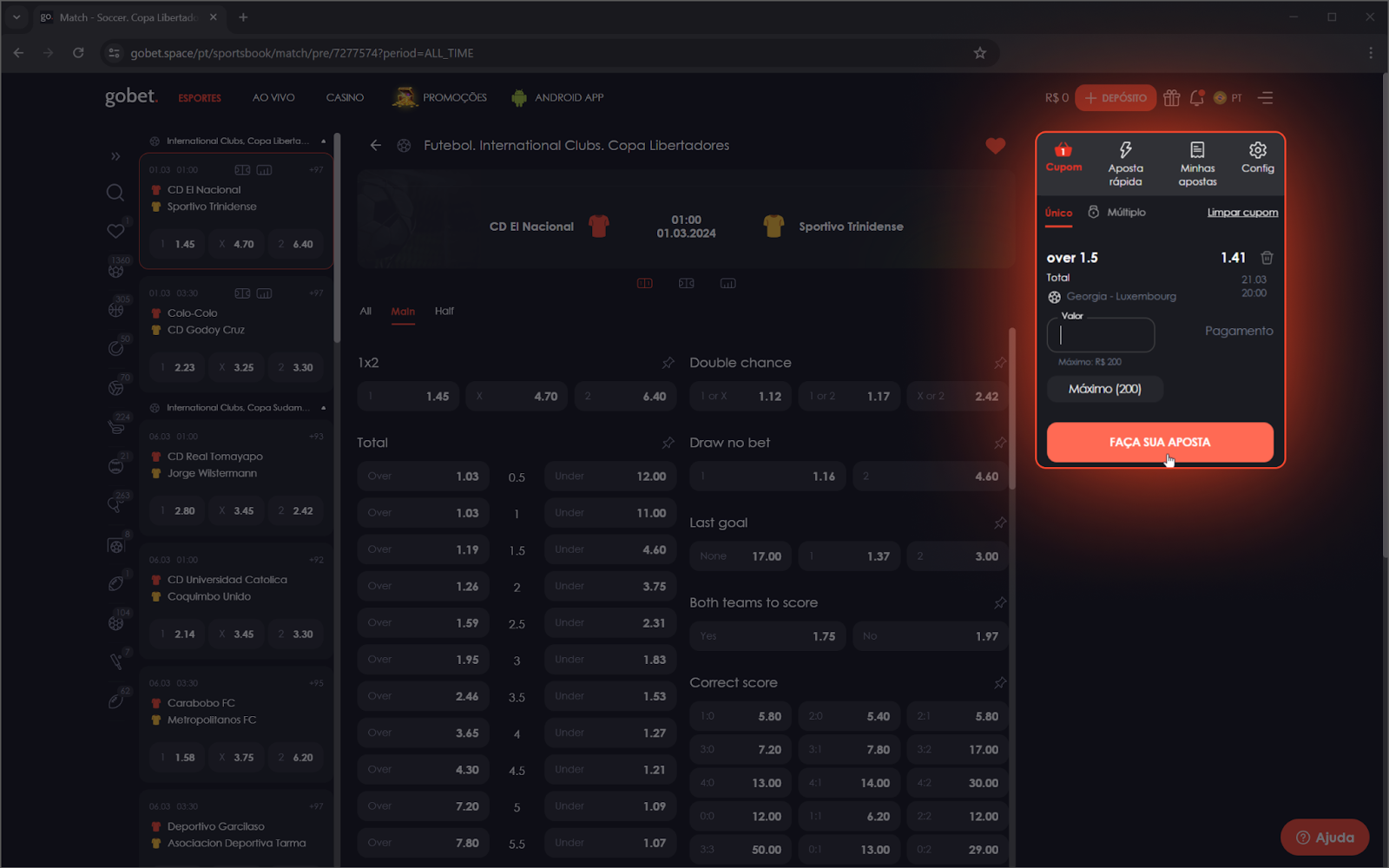Show the scoreboard view icon under match header
The height and width of the screenshot is (868, 1389).
click(x=645, y=283)
